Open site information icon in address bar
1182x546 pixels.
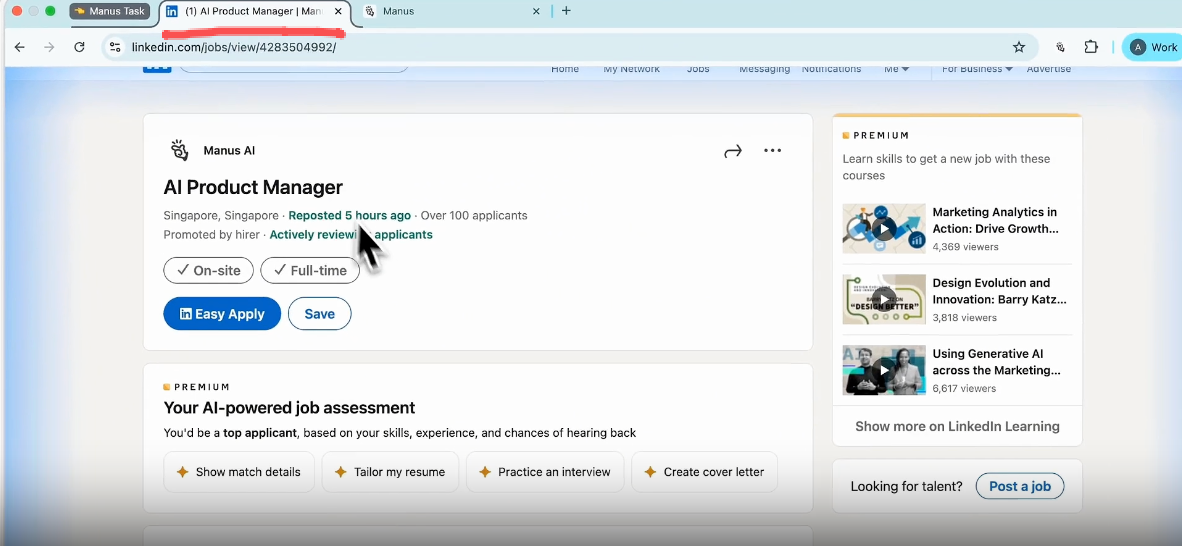pos(115,47)
